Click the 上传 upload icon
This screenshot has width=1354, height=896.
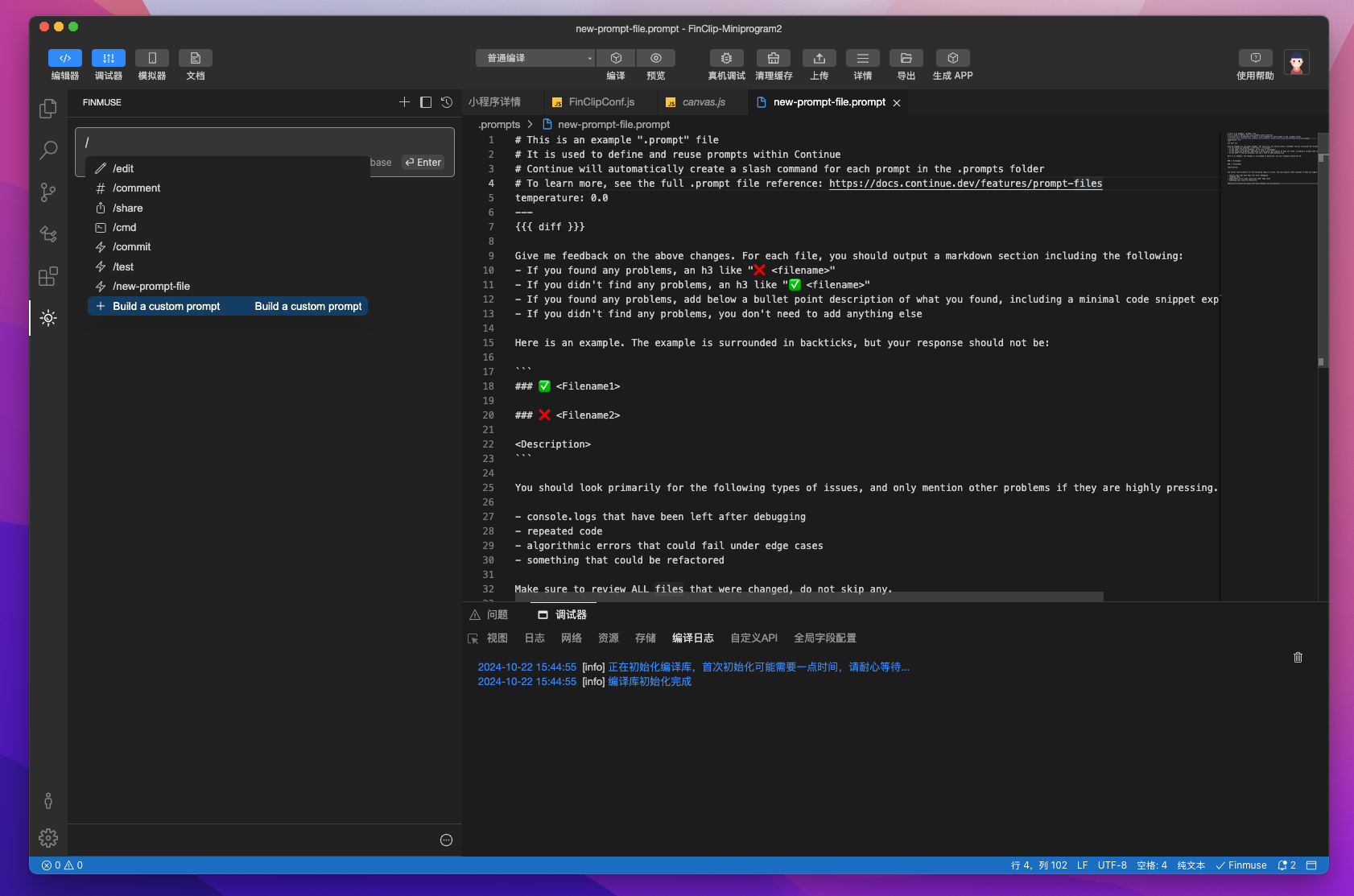819,58
